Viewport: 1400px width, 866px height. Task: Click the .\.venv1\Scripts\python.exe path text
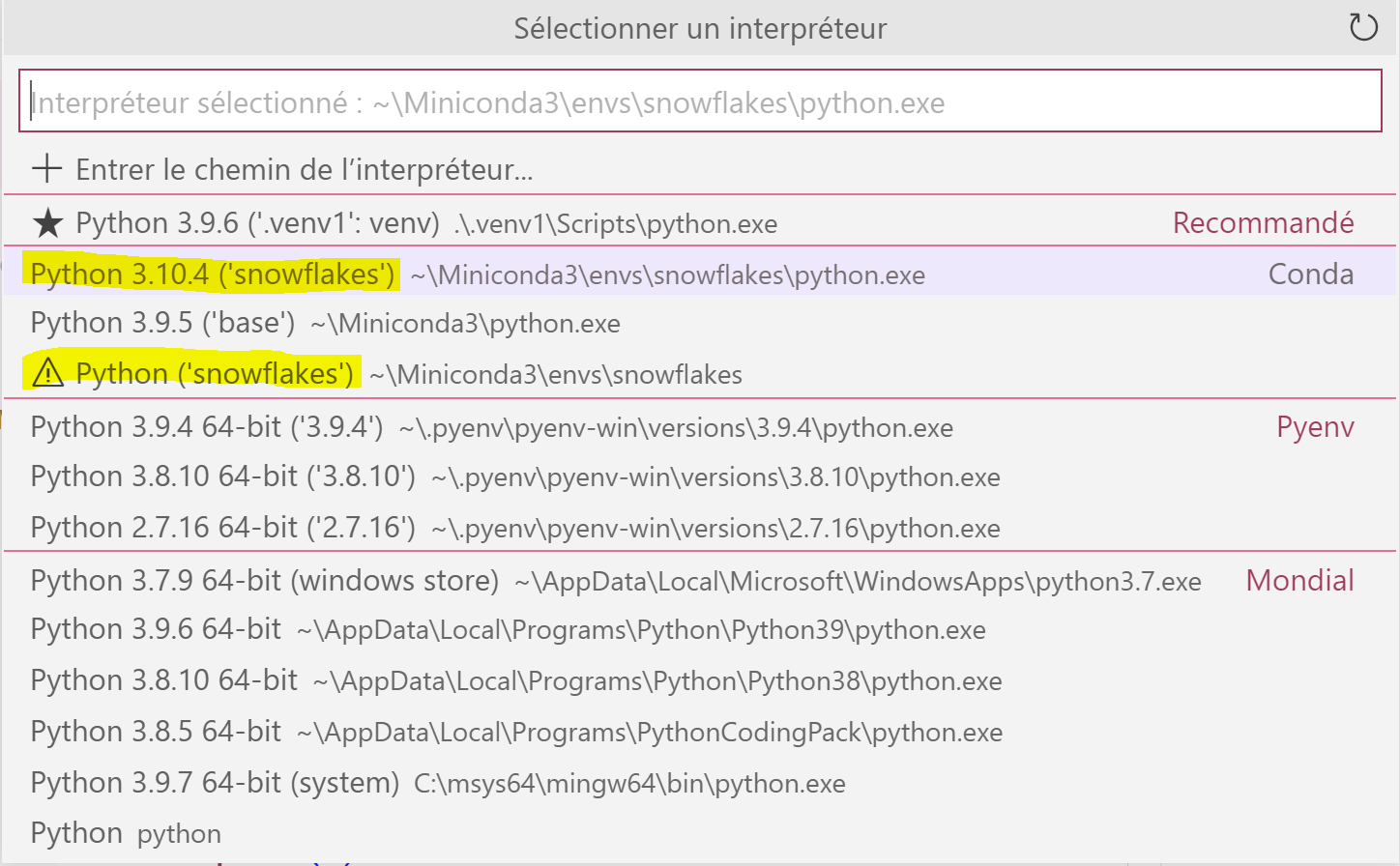pyautogui.click(x=616, y=224)
